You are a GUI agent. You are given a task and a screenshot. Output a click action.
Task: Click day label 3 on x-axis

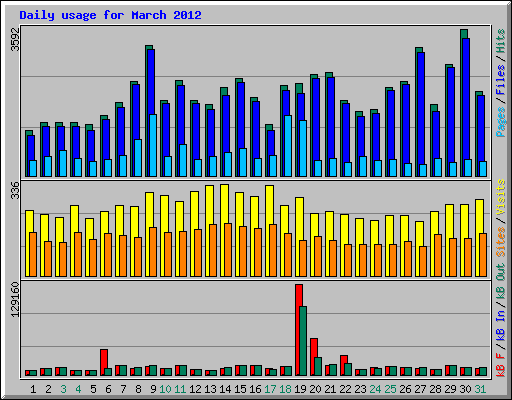click(x=63, y=389)
